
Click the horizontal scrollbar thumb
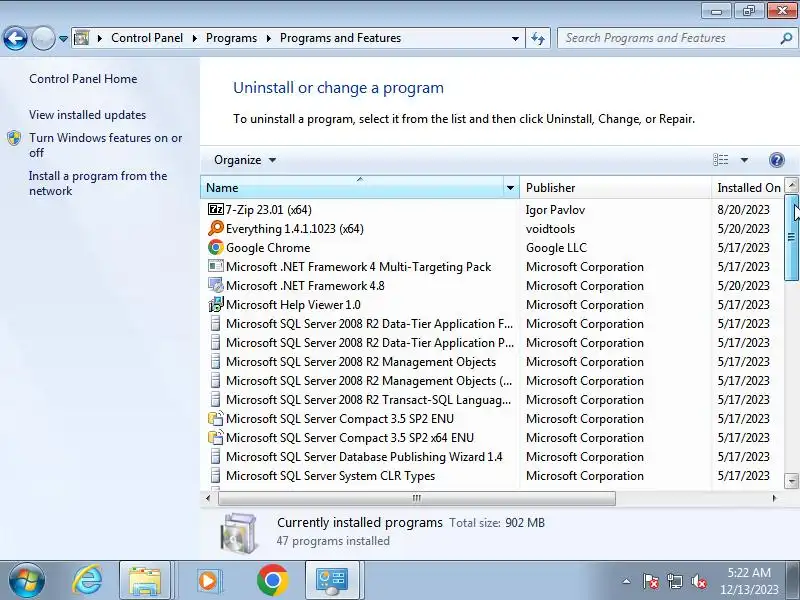(x=416, y=498)
